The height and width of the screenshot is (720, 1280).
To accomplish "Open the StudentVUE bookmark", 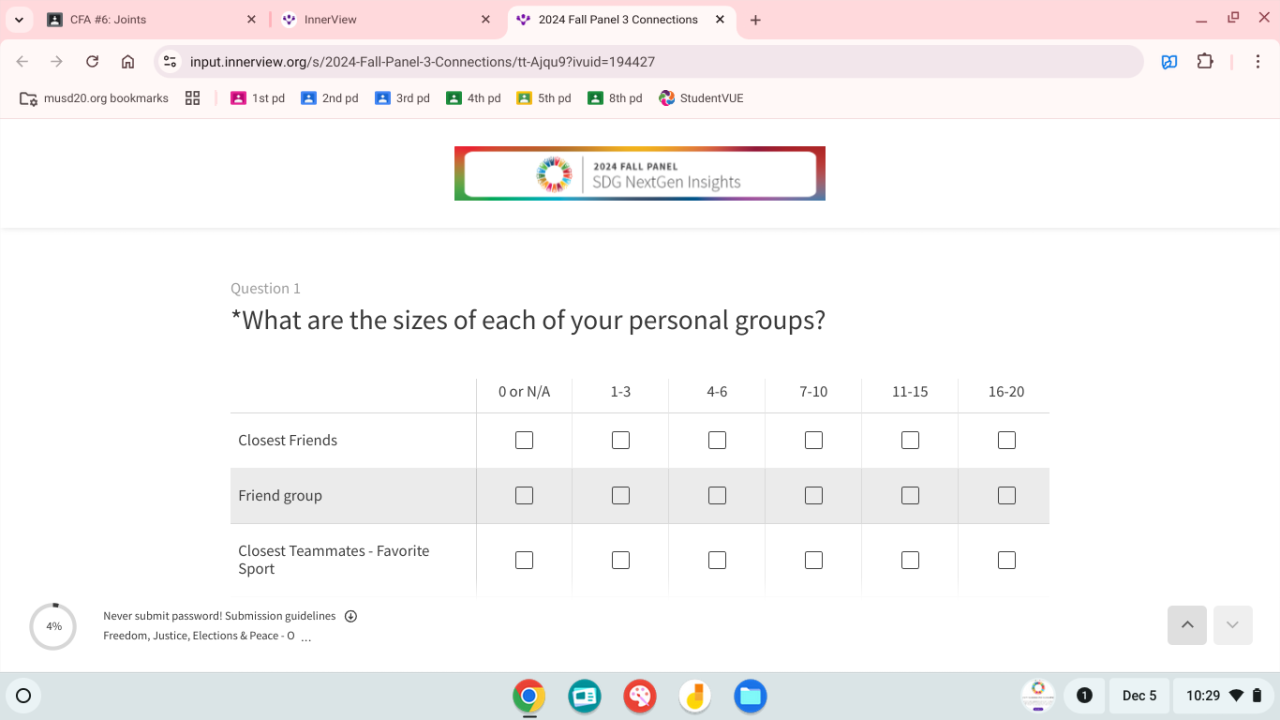I will pos(701,98).
